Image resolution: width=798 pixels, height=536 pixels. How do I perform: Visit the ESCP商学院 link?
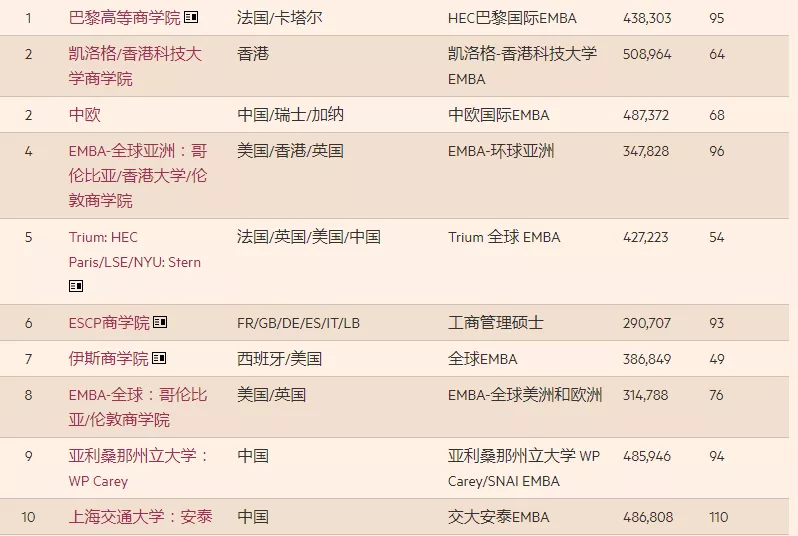108,323
